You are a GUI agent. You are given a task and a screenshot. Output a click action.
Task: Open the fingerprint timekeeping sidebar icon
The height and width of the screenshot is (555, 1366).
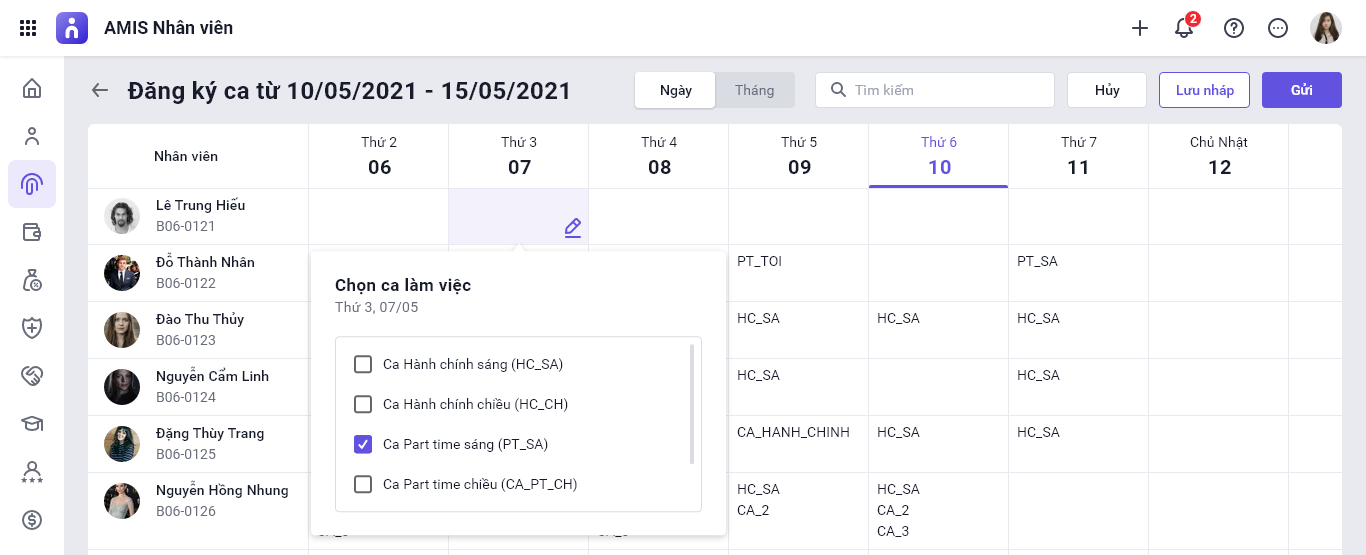(x=32, y=184)
